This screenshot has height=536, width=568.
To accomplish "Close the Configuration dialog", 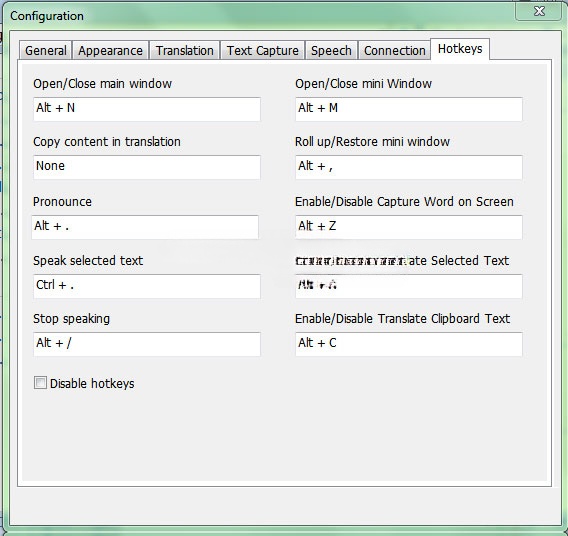I will [539, 12].
